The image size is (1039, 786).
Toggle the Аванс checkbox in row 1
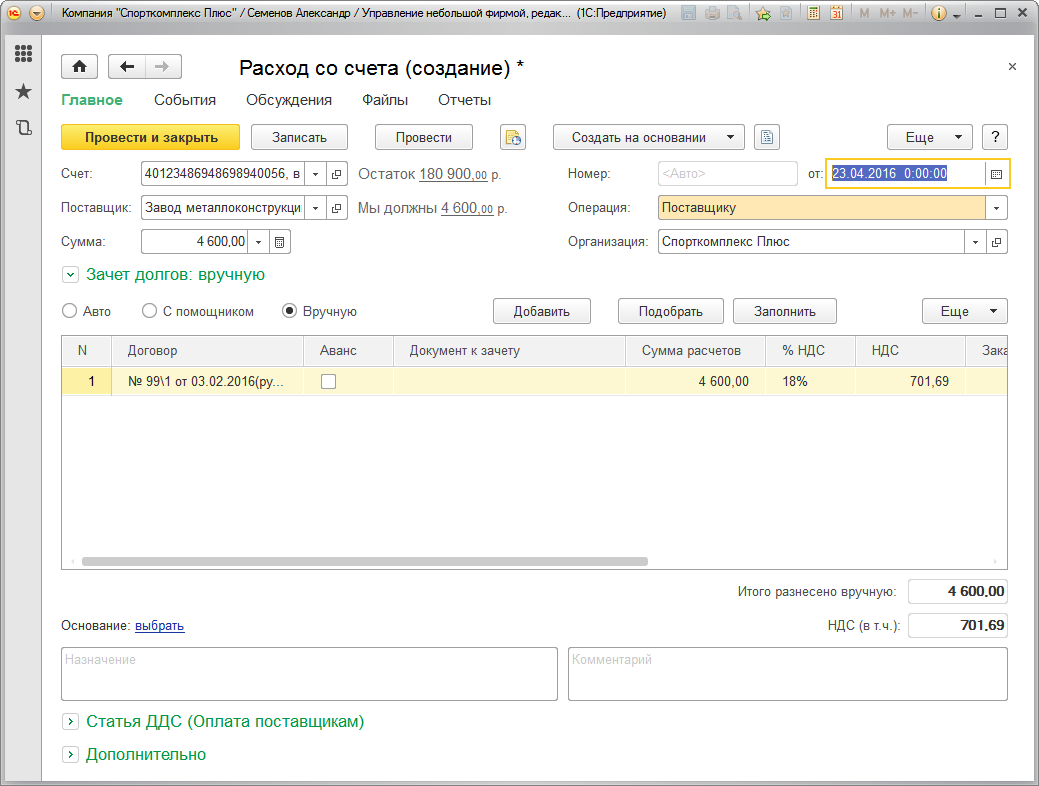pos(328,381)
